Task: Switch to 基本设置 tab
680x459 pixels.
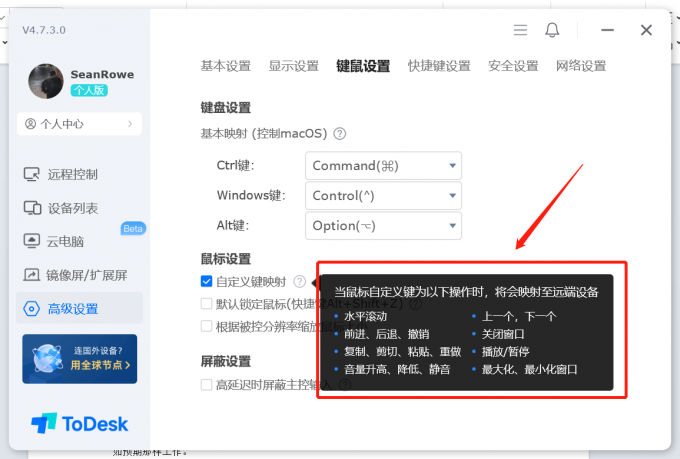Action: pos(226,66)
